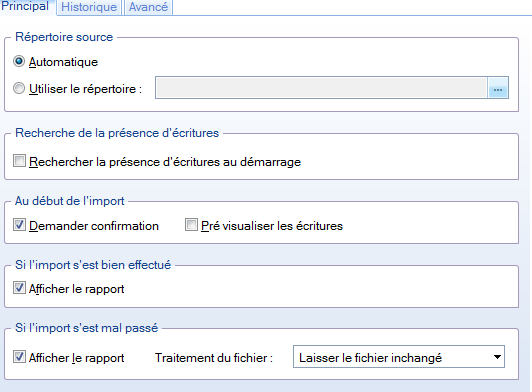
Task: Click the browse ellipsis button for répertoire
Action: pos(498,88)
